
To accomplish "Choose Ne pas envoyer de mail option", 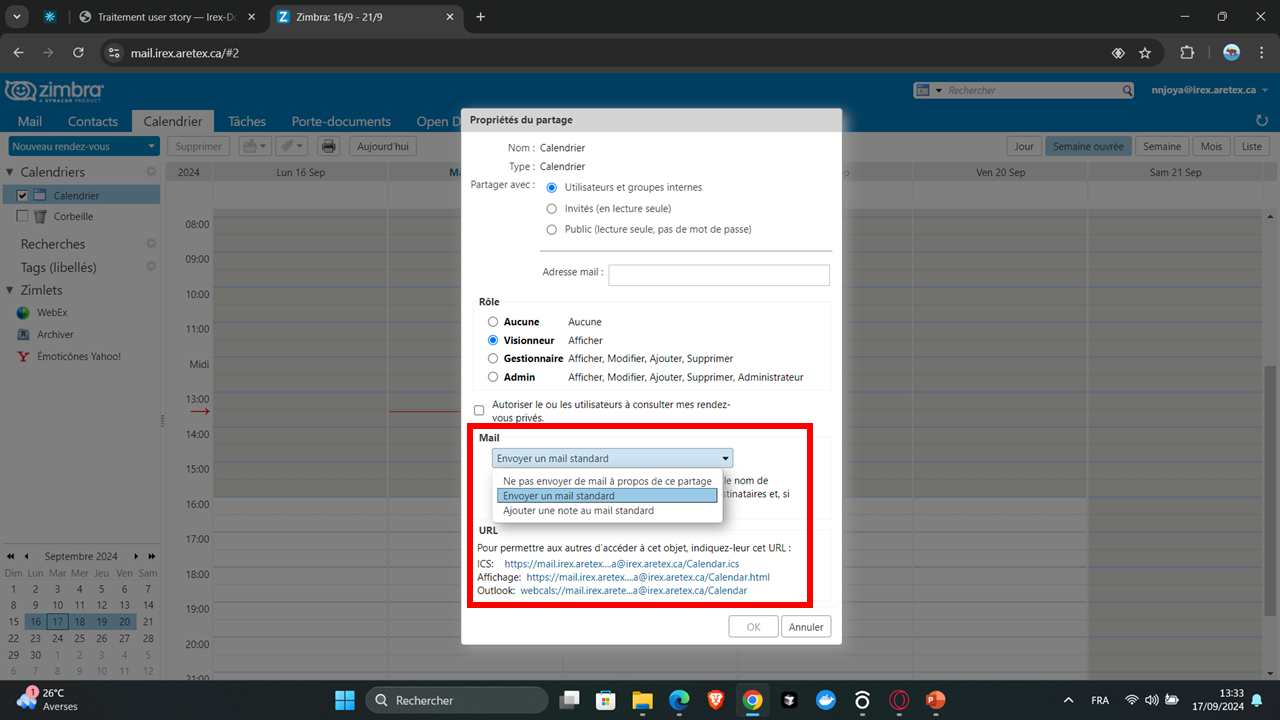I will [608, 481].
